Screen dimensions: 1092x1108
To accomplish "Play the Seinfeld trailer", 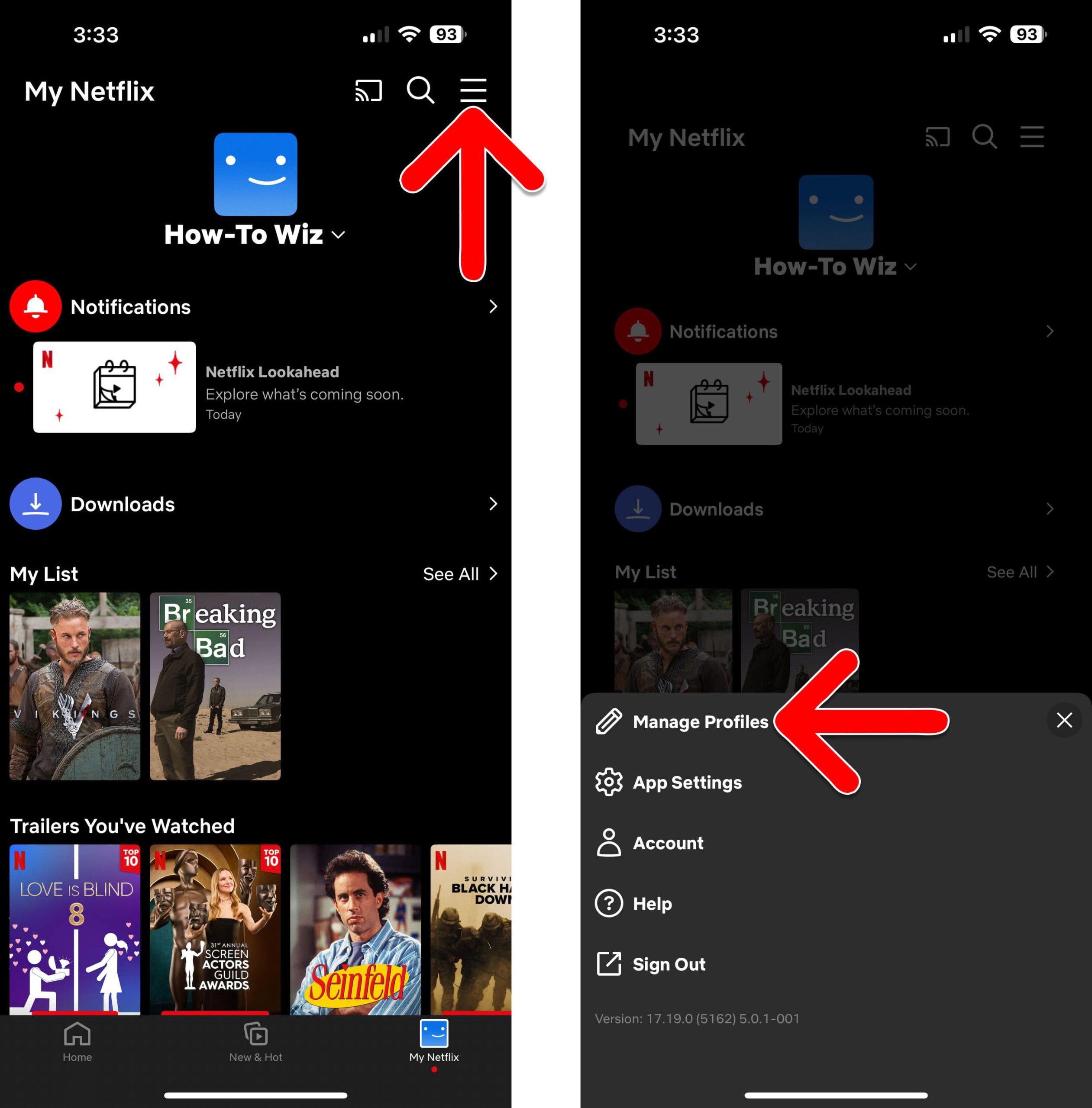I will click(x=355, y=929).
